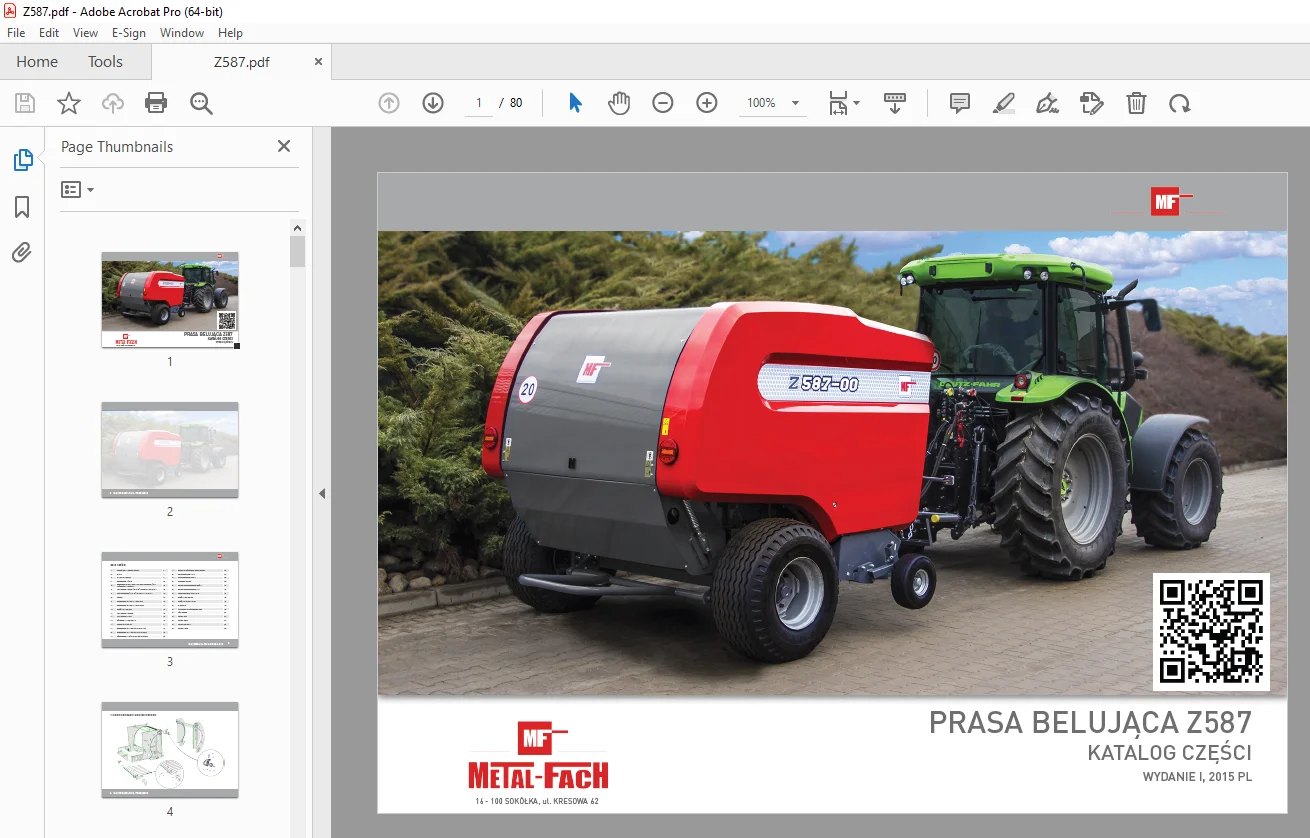Go to previous page arrow
Image resolution: width=1310 pixels, height=838 pixels.
click(x=389, y=103)
